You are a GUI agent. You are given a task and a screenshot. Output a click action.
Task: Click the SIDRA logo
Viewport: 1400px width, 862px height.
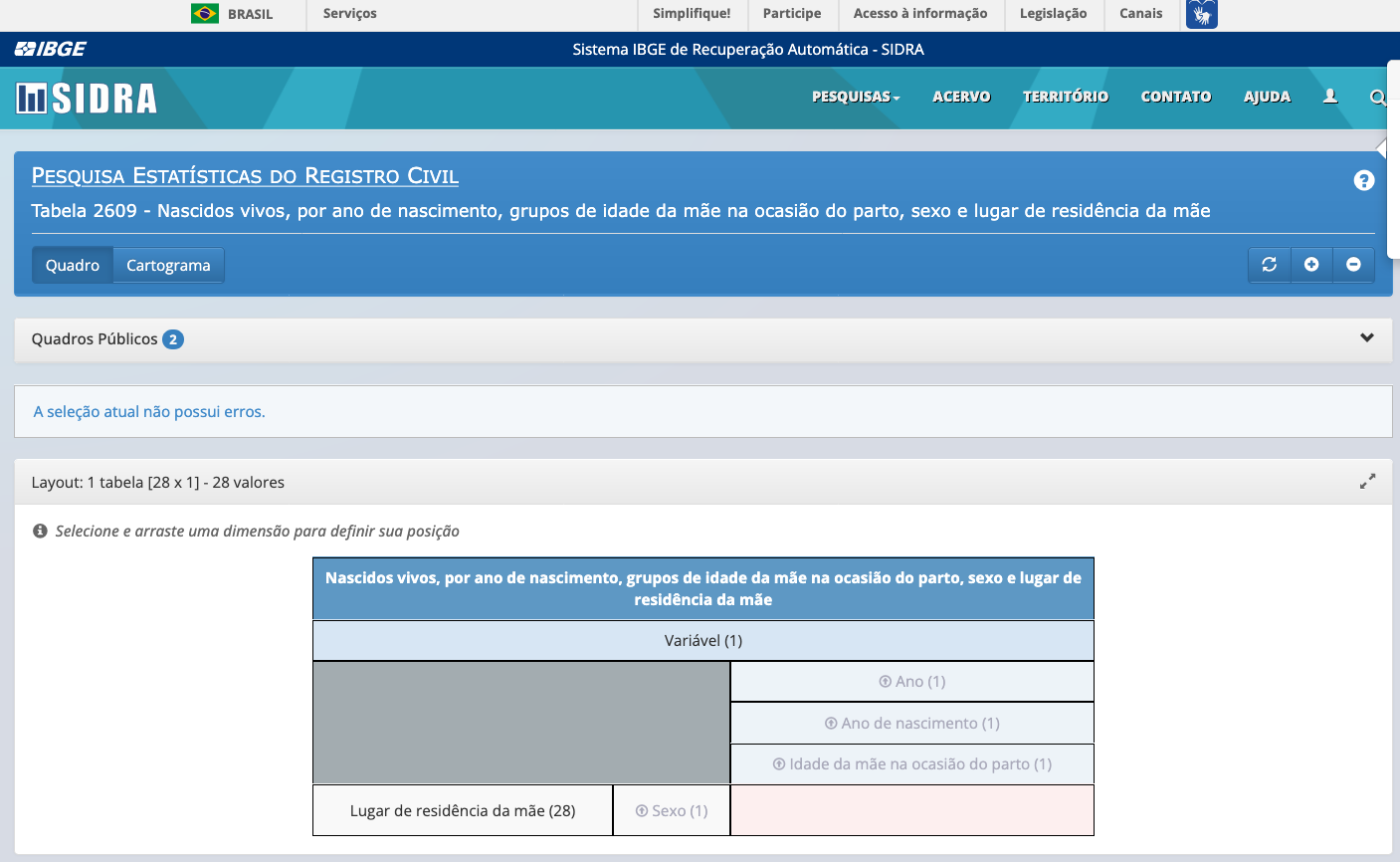(88, 99)
